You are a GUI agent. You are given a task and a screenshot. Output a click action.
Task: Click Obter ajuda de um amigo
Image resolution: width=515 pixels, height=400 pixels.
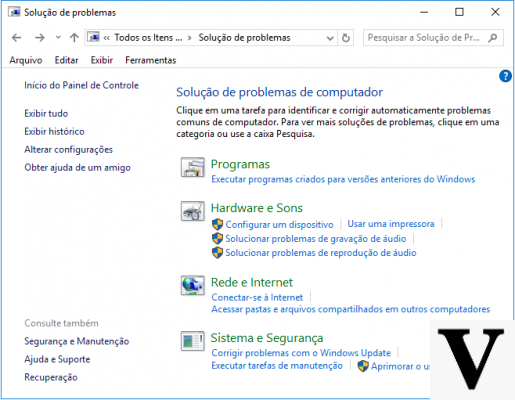pyautogui.click(x=77, y=168)
